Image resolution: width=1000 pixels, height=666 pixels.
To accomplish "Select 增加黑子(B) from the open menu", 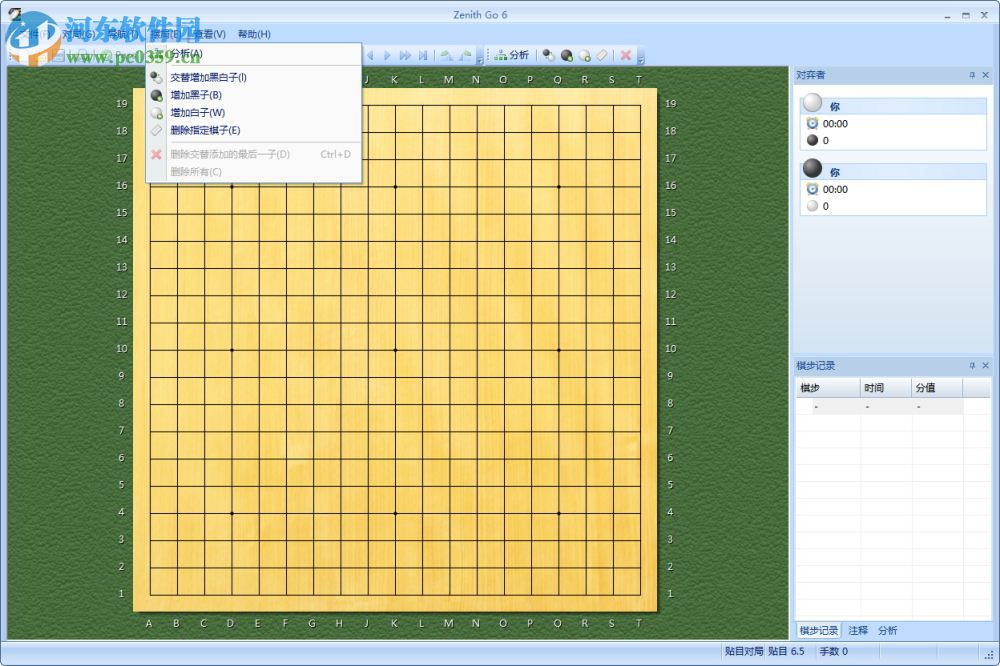I will [196, 95].
